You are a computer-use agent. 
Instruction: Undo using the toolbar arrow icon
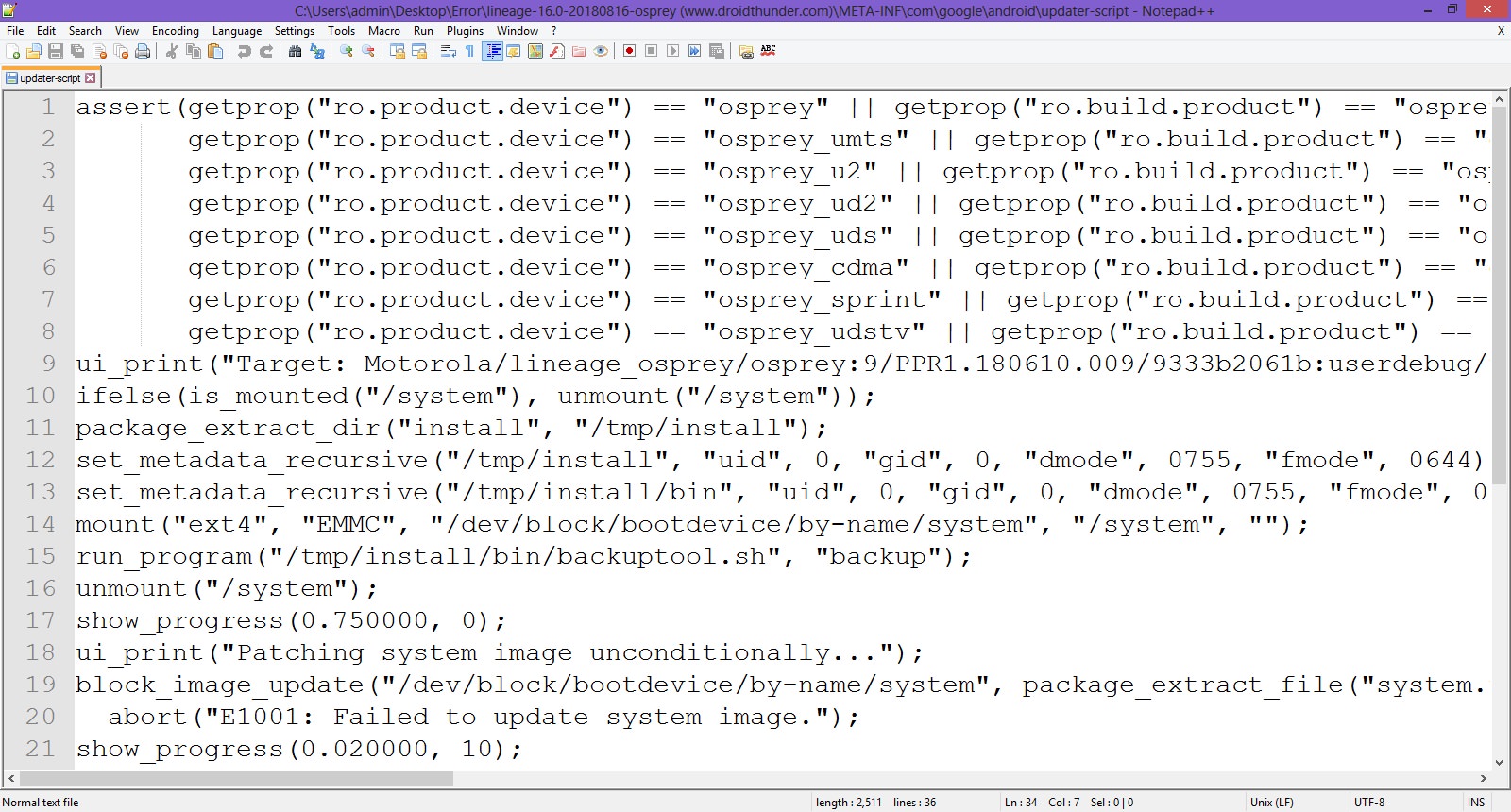[245, 51]
